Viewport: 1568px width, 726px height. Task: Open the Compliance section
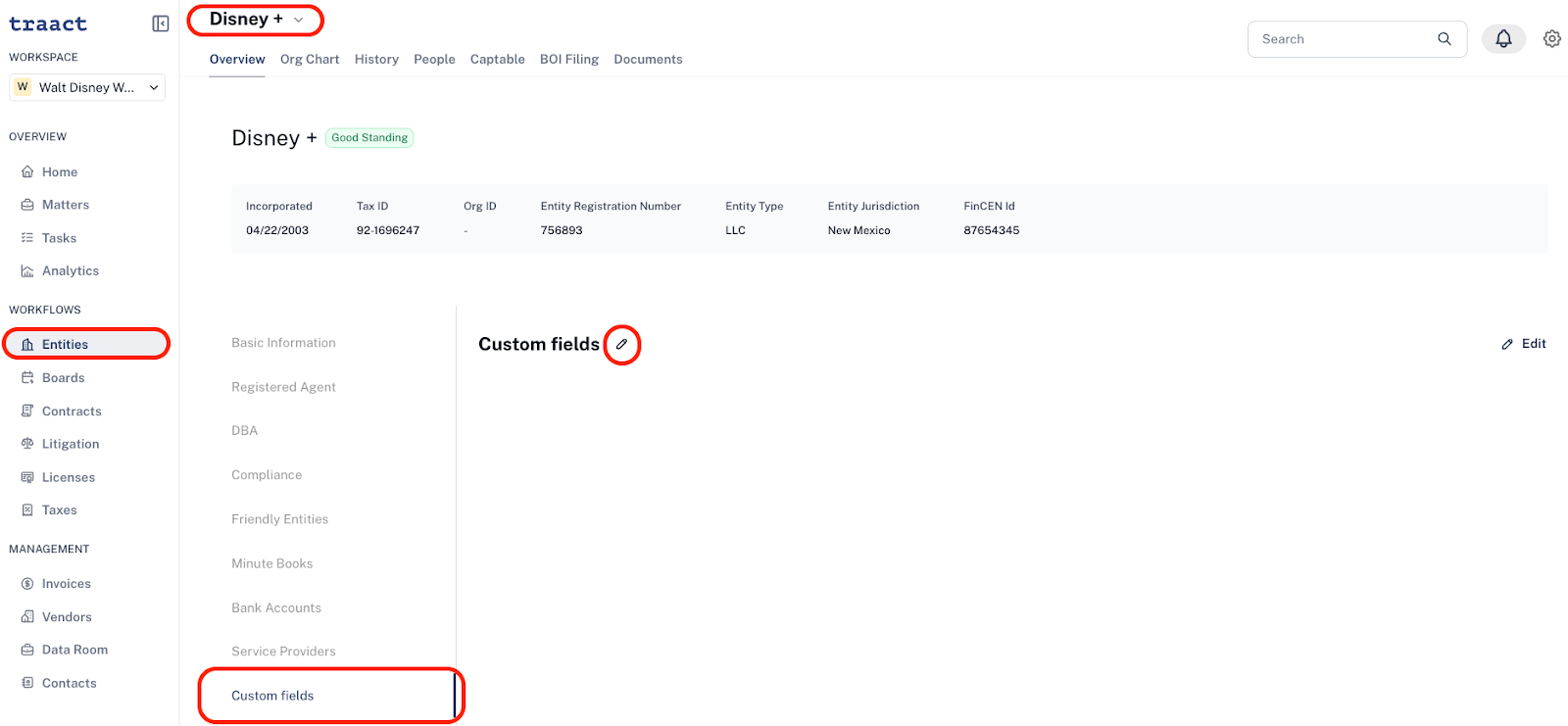[x=267, y=475]
